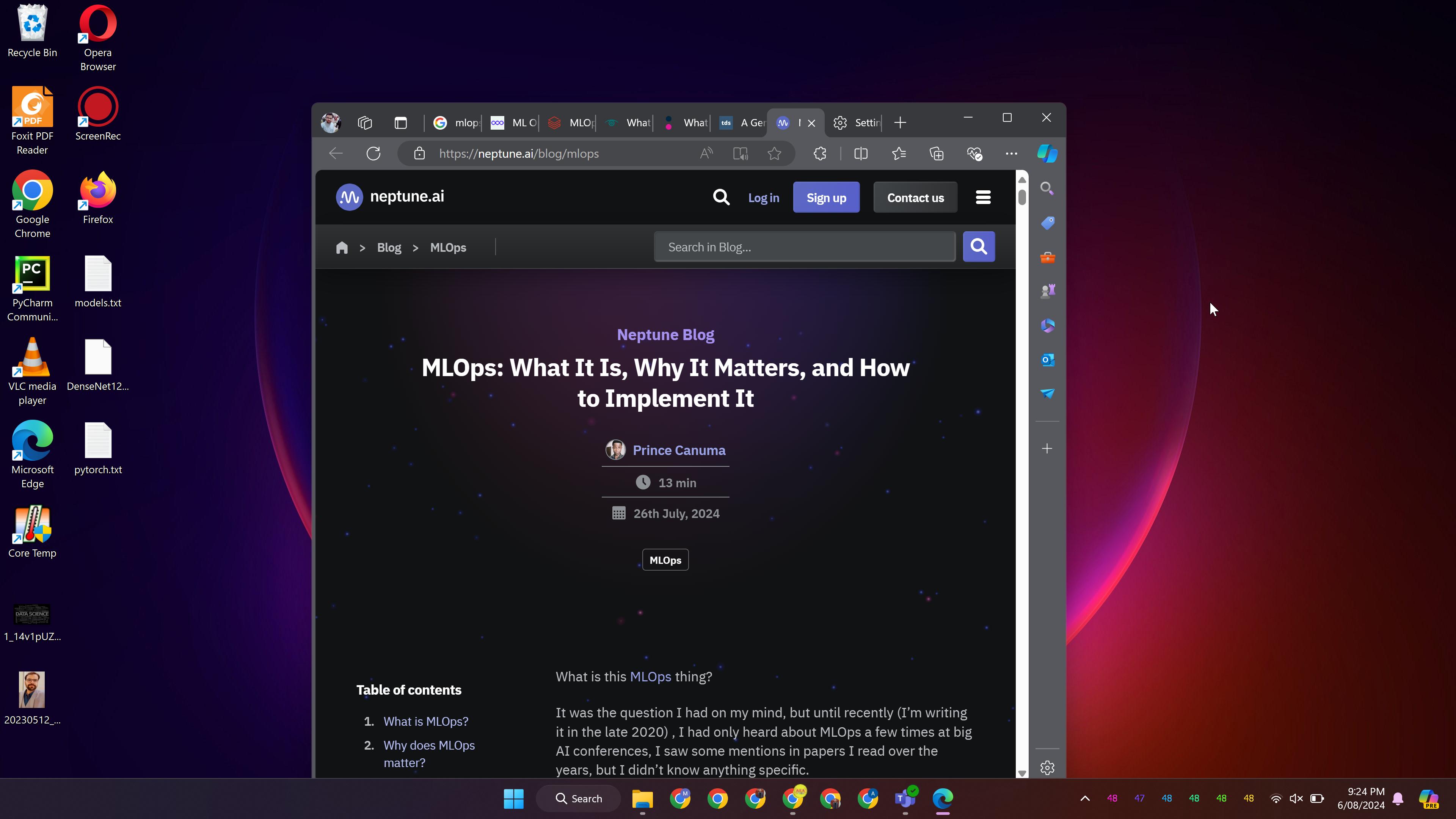This screenshot has width=1456, height=819.
Task: Open Edge Collections icon
Action: click(937, 154)
